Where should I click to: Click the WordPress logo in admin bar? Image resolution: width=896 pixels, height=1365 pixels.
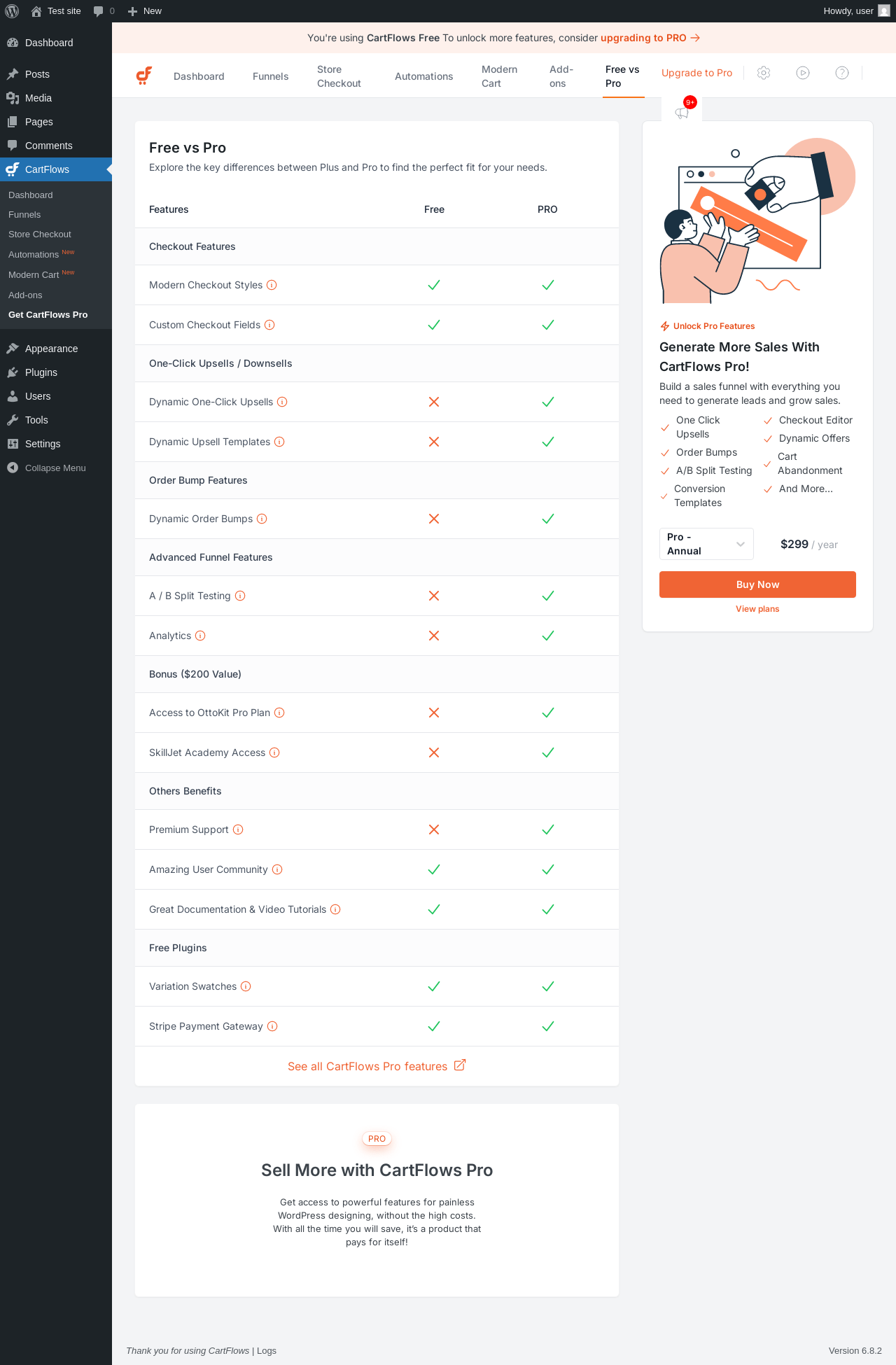12,11
